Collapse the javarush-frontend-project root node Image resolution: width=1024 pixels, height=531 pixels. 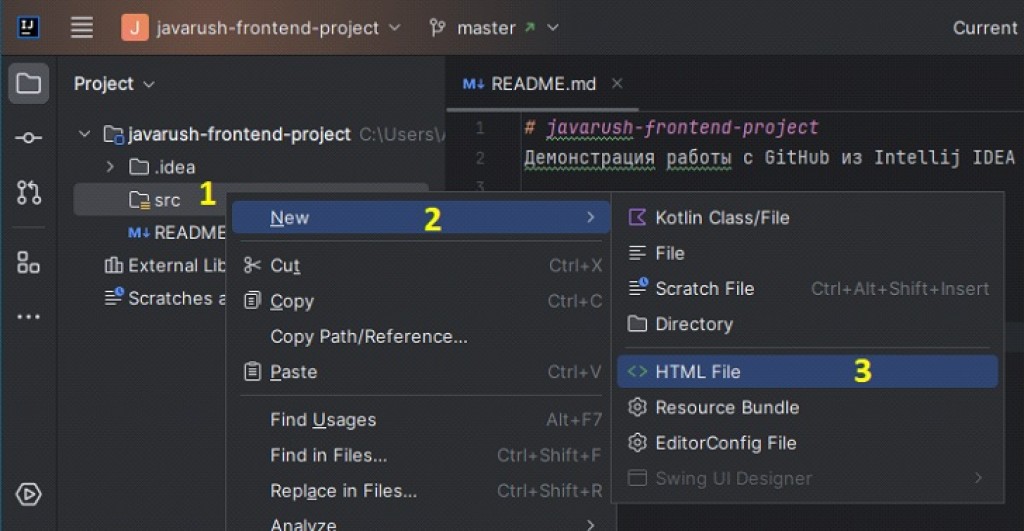pos(84,134)
